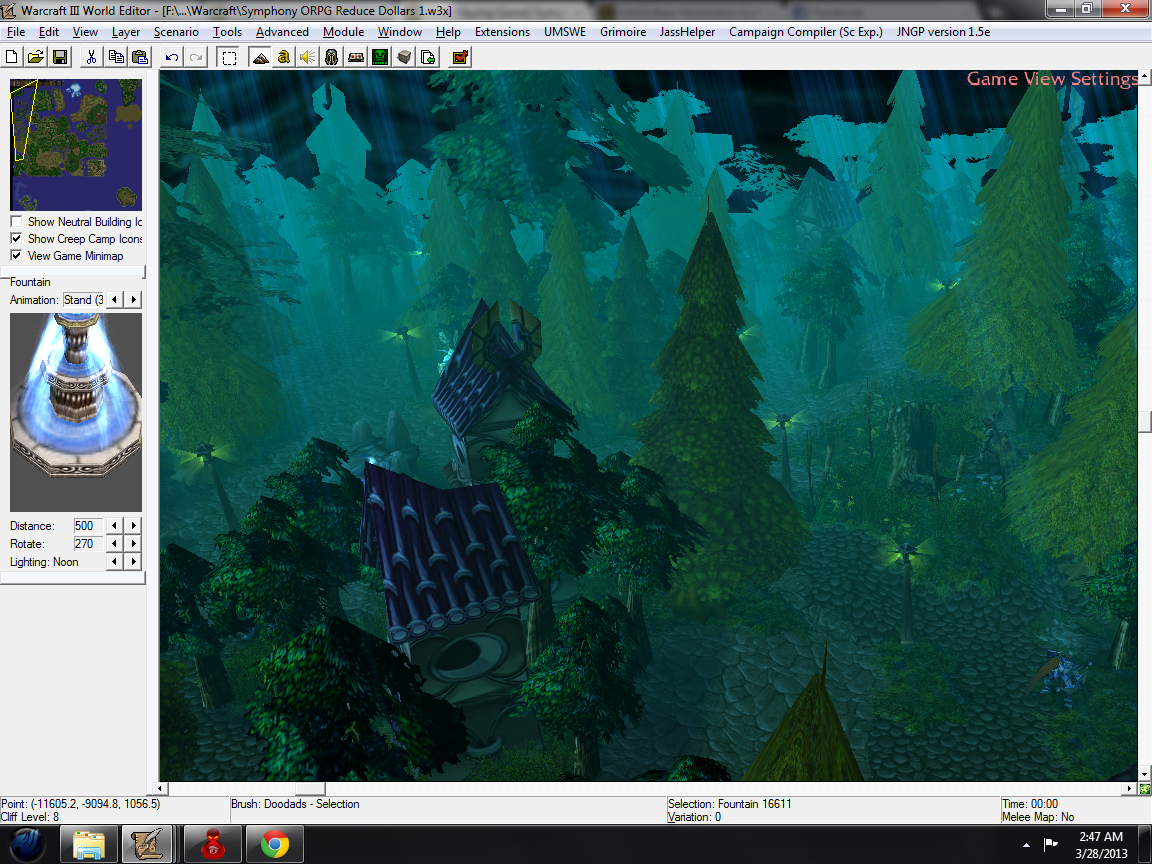Copy selection with the copy icon
The width and height of the screenshot is (1152, 864).
[116, 57]
